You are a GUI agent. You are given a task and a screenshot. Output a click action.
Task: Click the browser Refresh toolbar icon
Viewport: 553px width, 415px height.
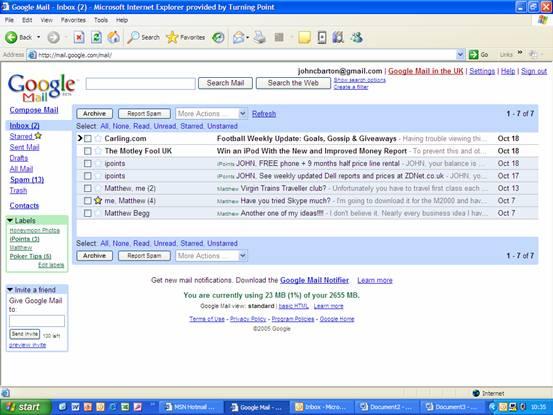(x=96, y=37)
